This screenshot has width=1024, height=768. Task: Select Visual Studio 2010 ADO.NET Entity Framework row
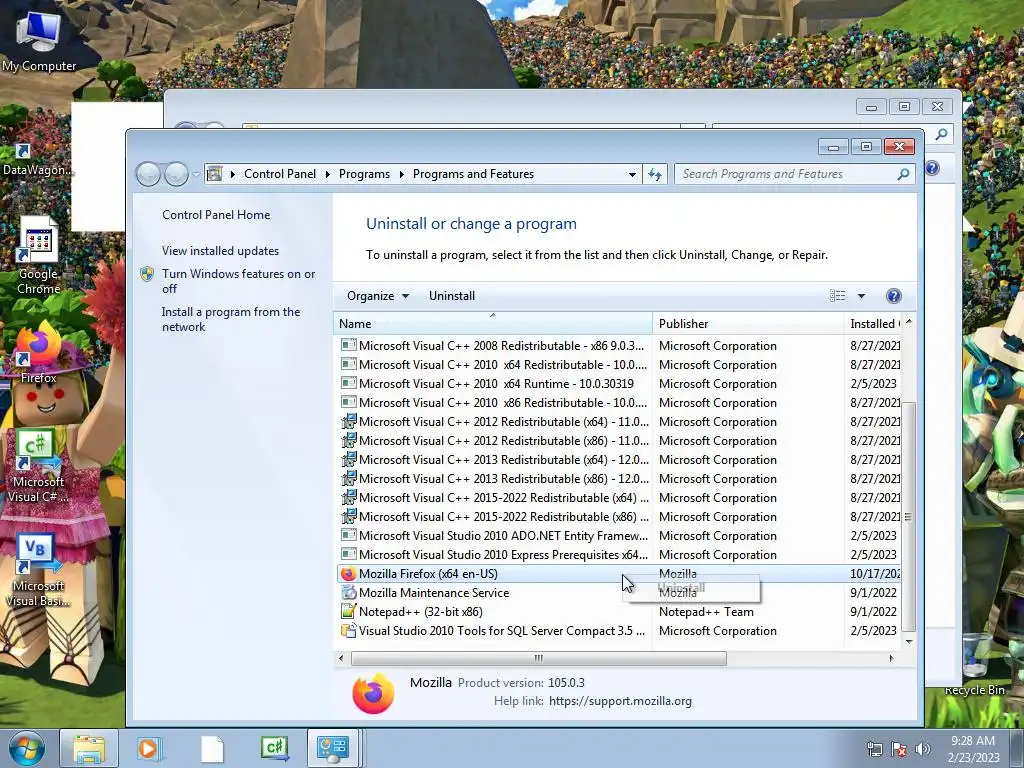618,536
